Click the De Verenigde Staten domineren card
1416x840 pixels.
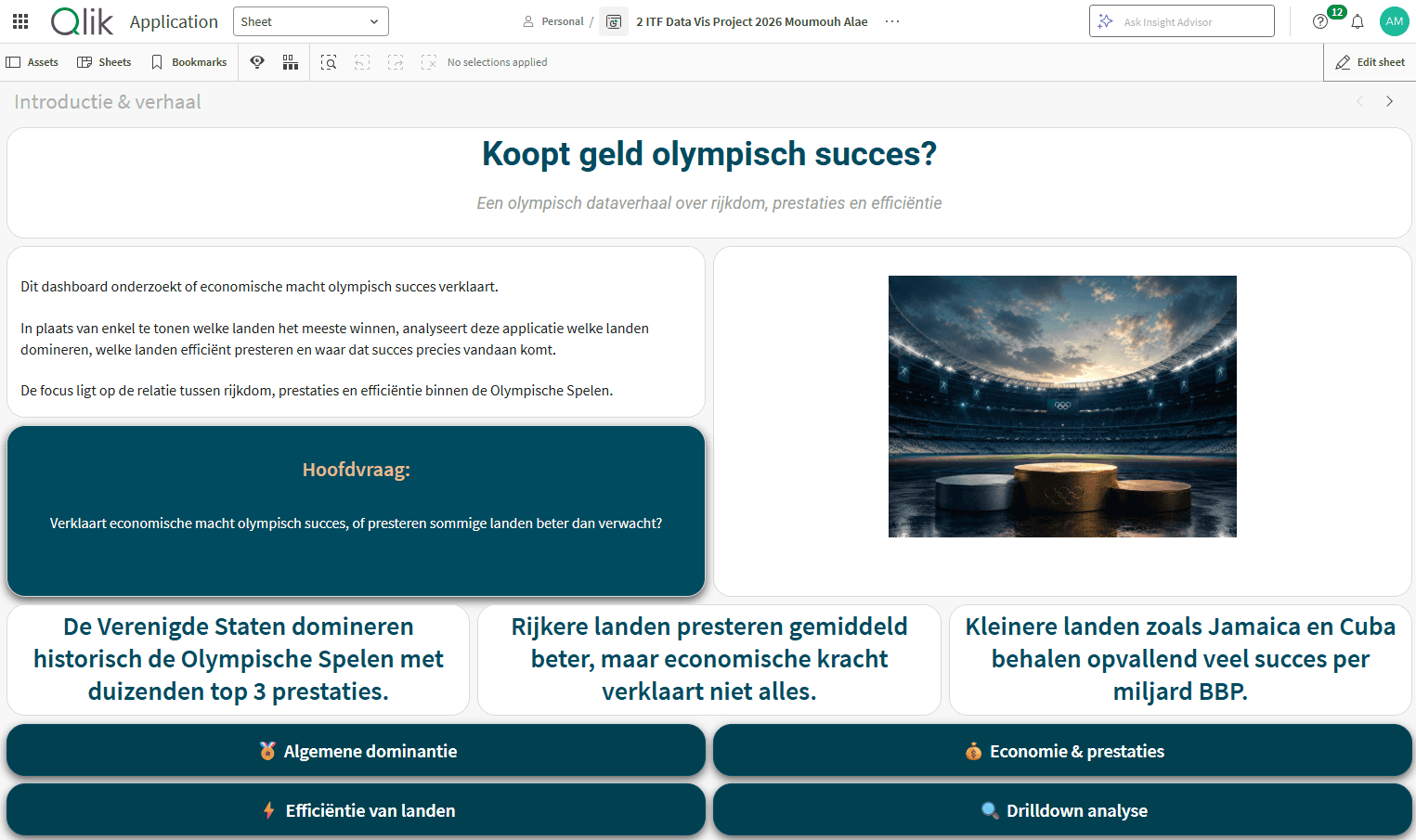239,660
